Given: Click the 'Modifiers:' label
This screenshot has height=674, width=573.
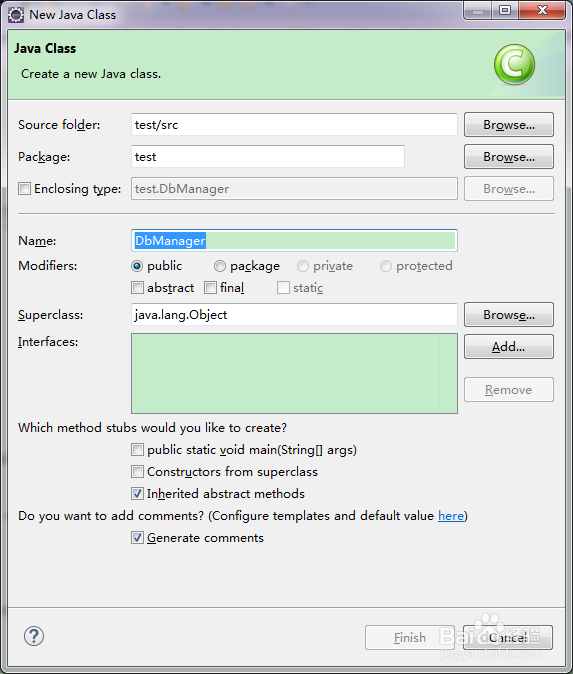Looking at the screenshot, I should [x=48, y=266].
